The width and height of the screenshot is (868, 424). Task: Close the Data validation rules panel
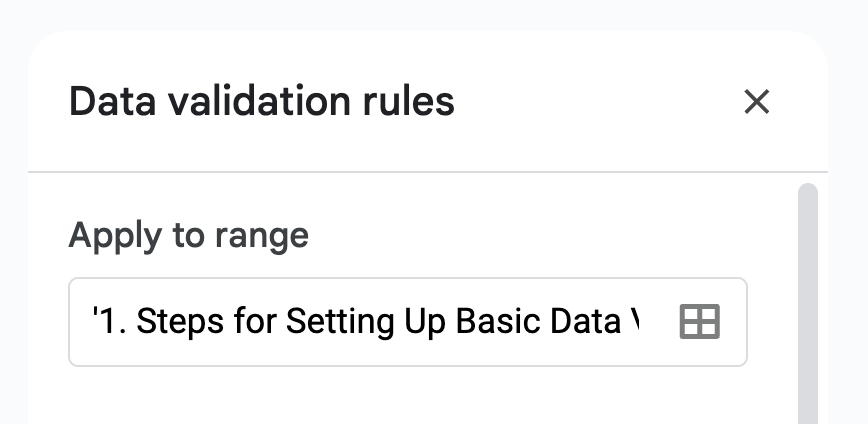pyautogui.click(x=756, y=102)
